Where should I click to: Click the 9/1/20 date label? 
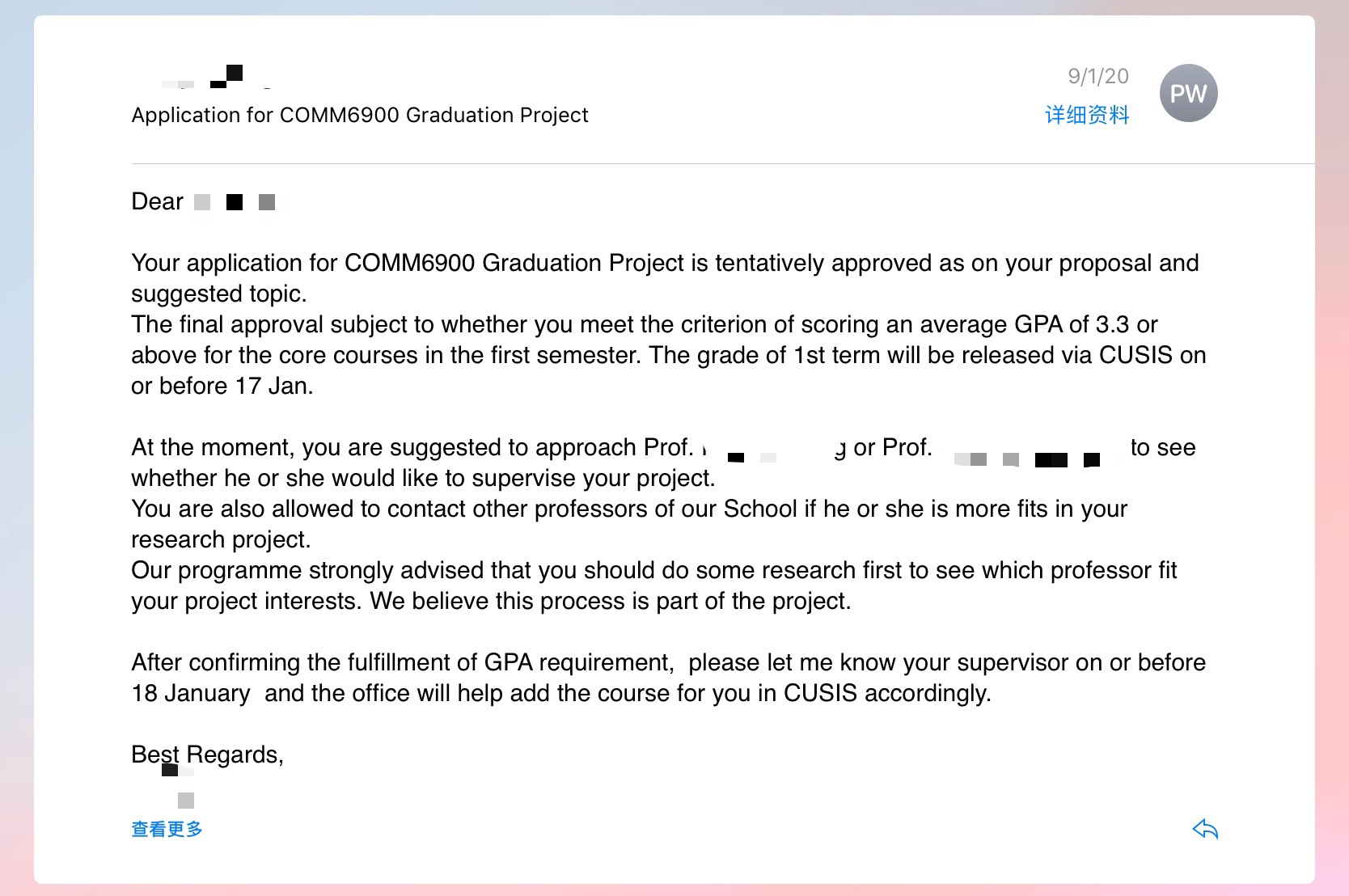pos(1098,76)
